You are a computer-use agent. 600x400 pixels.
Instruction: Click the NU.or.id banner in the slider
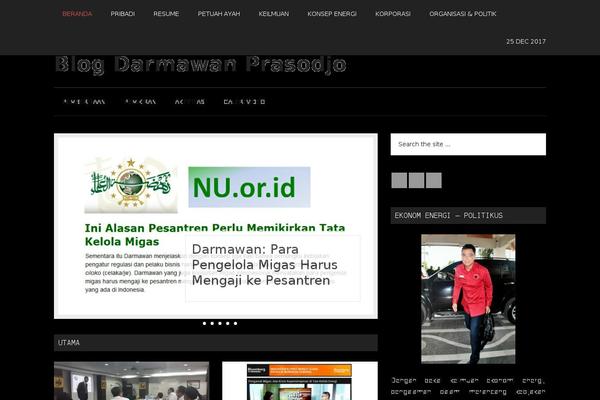click(x=249, y=187)
